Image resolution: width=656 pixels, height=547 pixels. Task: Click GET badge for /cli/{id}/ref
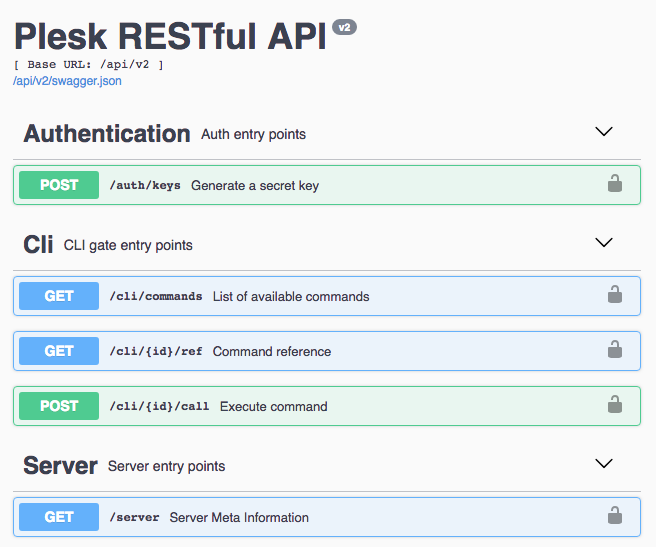click(59, 351)
